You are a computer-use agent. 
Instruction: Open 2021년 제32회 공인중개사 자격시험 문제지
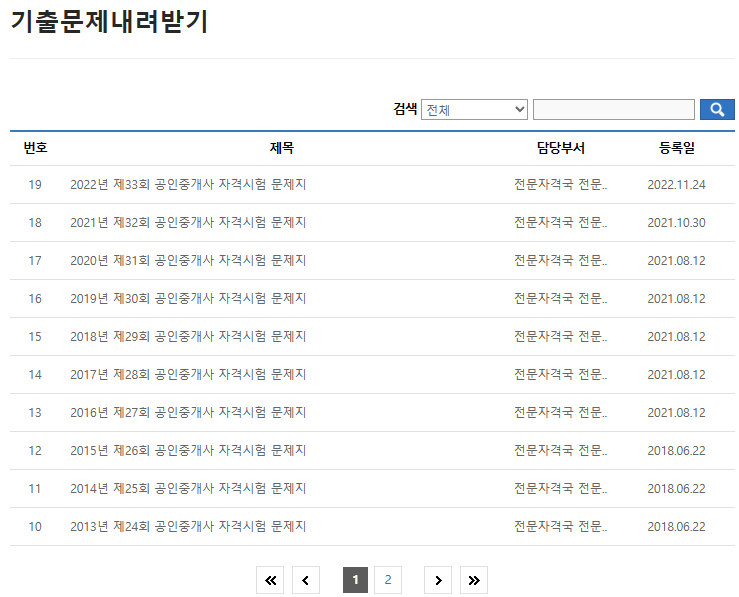point(188,222)
